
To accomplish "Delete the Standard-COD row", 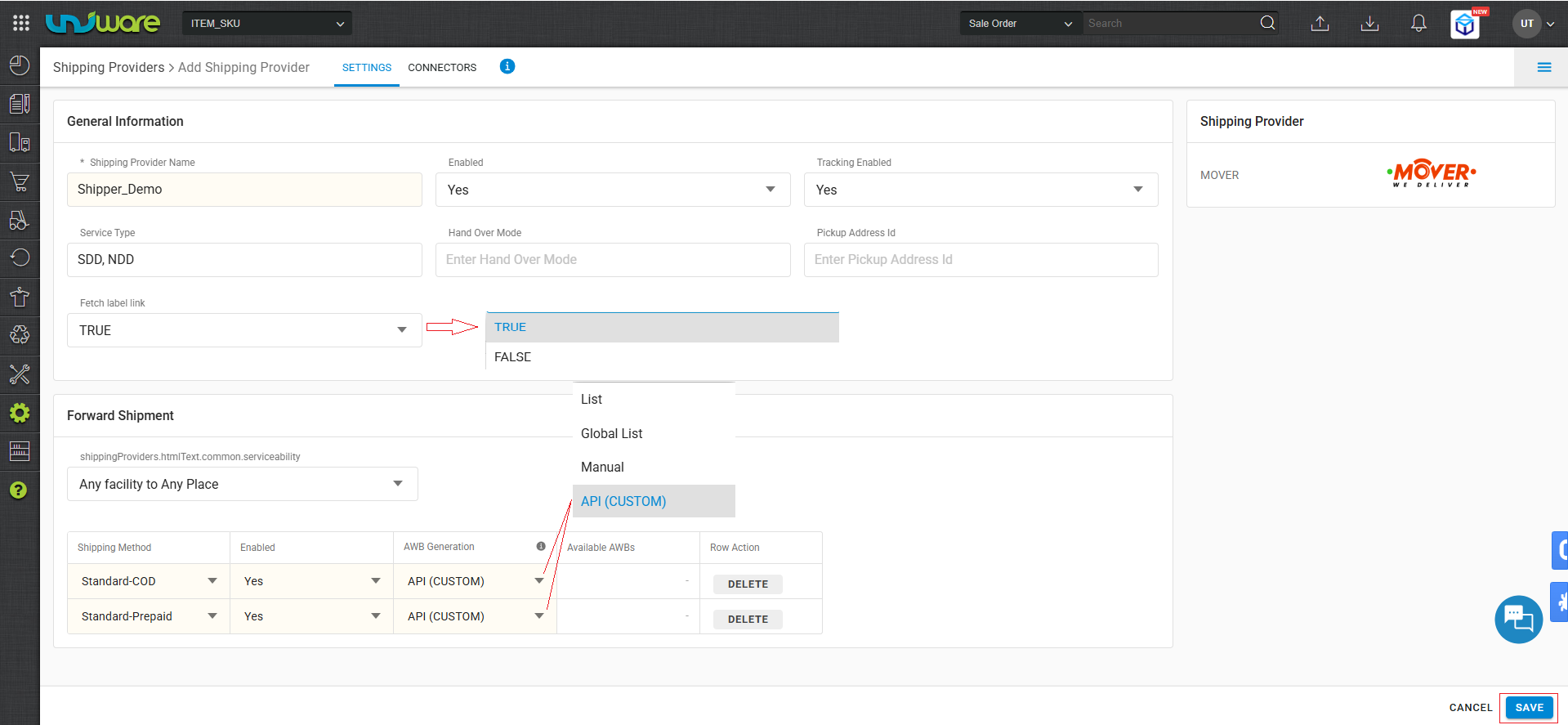I will [x=748, y=584].
